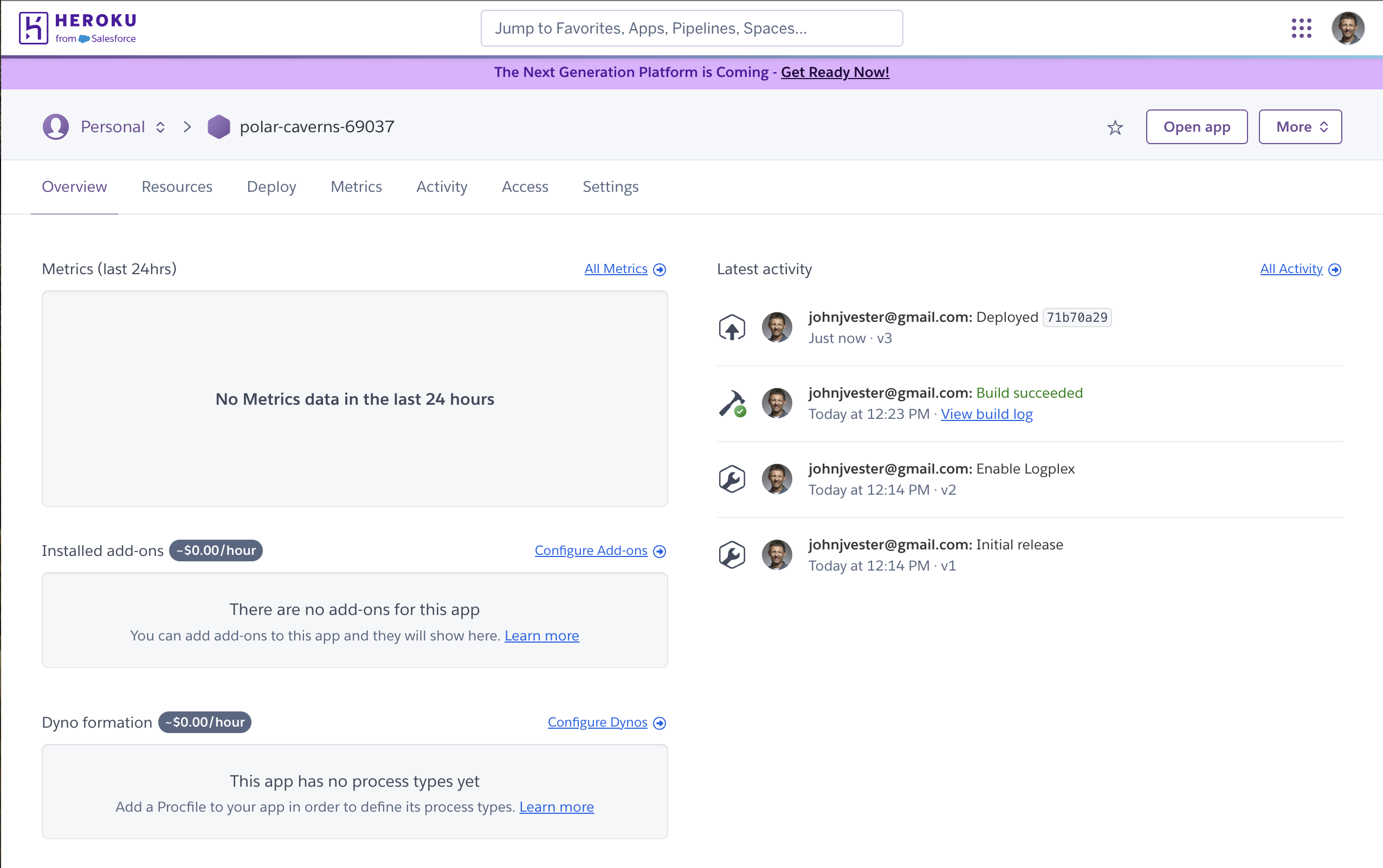
Task: Open the Settings tab
Action: click(610, 186)
